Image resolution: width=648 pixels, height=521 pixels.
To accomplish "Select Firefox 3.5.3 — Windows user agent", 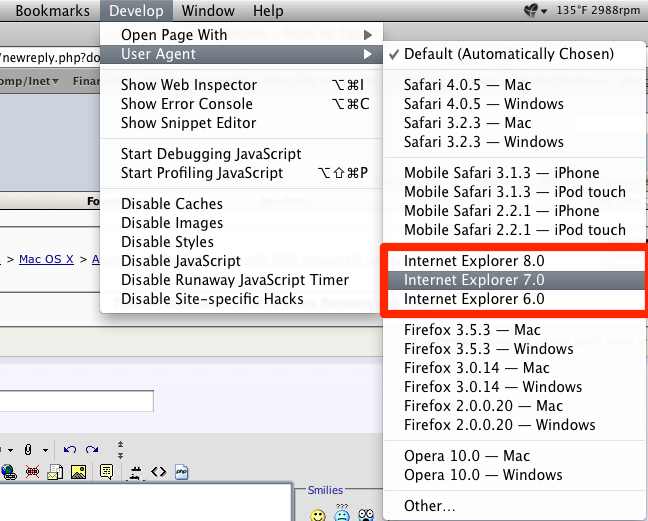I will point(515,349).
